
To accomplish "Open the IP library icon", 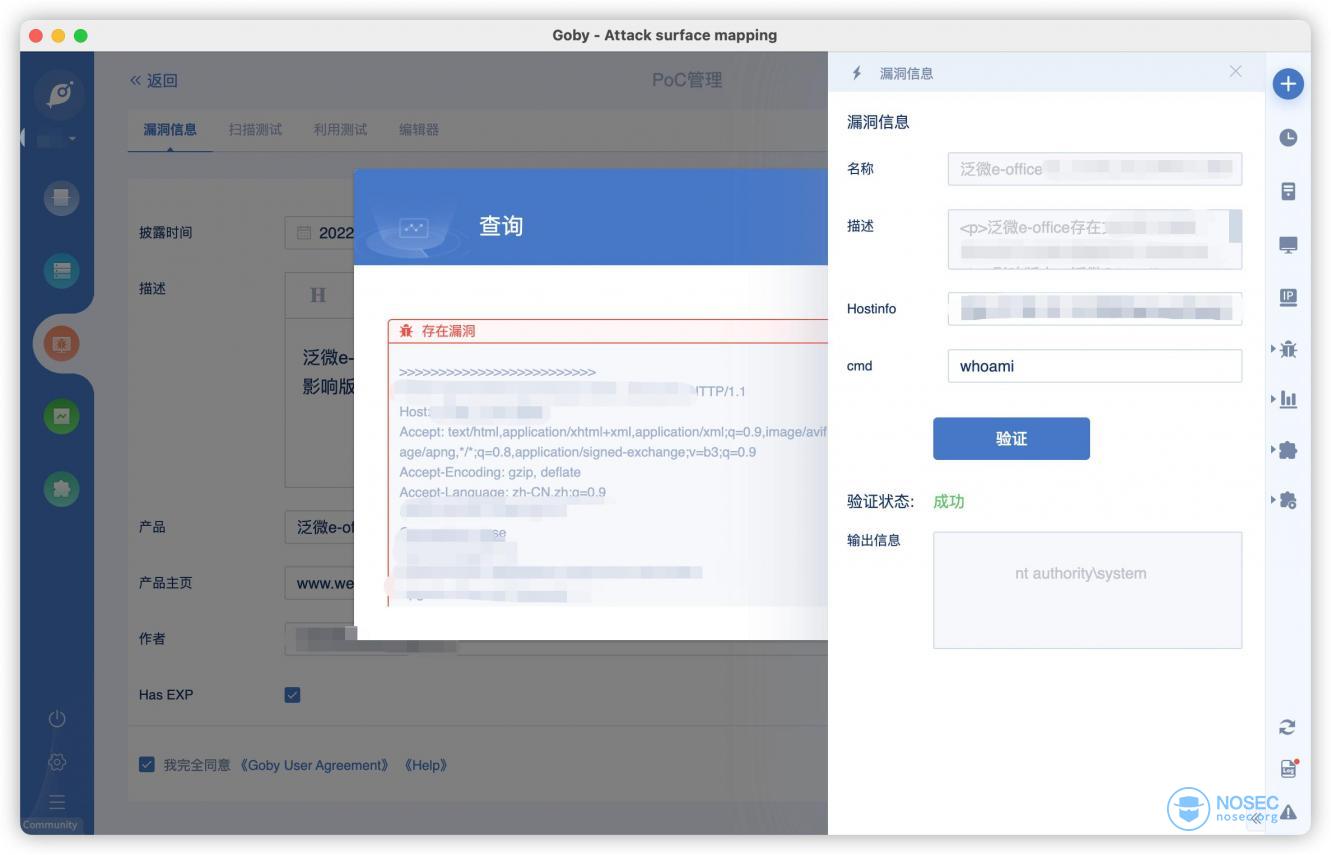I will pyautogui.click(x=1288, y=297).
